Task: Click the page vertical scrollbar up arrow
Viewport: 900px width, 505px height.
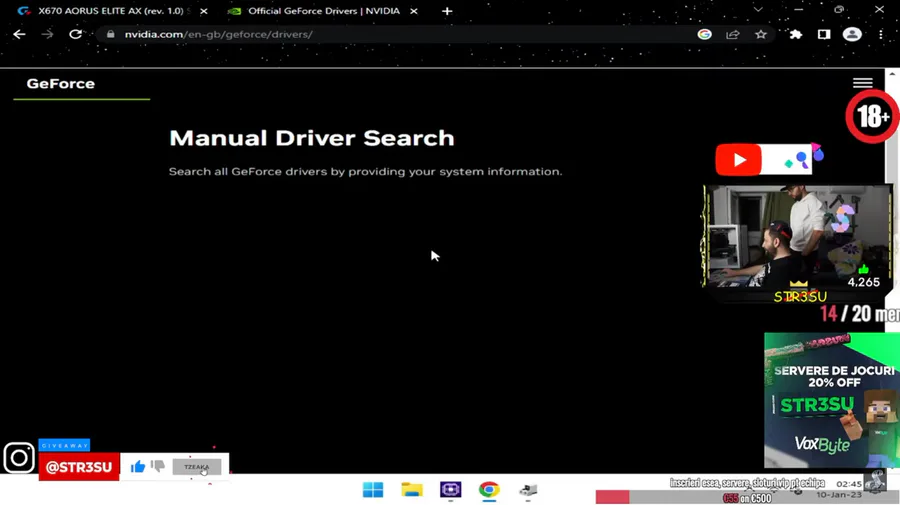Action: [892, 74]
